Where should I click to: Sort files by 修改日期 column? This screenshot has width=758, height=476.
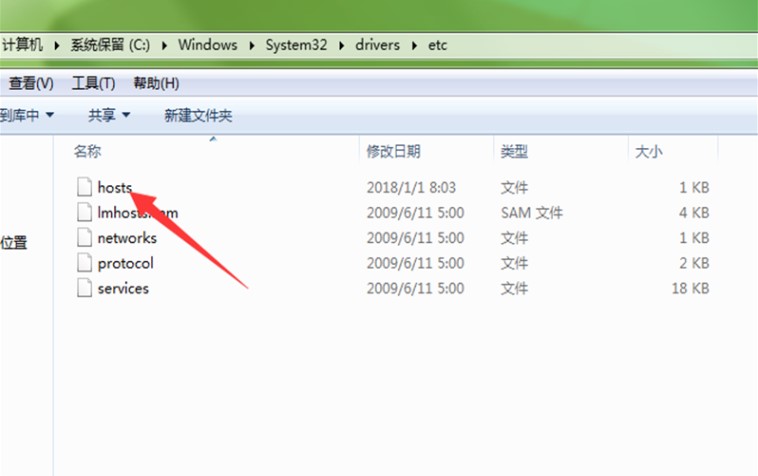pos(393,152)
